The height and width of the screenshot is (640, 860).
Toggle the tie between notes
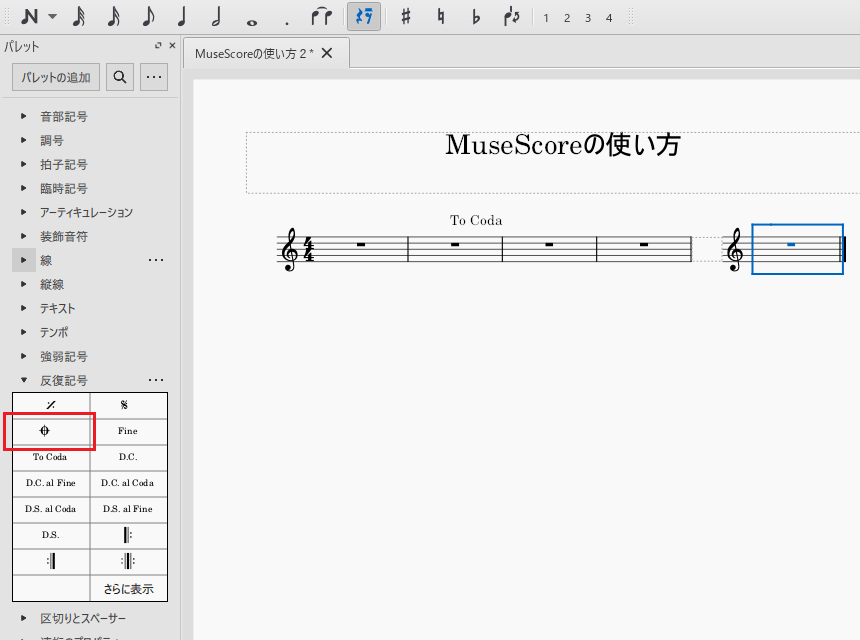(321, 16)
